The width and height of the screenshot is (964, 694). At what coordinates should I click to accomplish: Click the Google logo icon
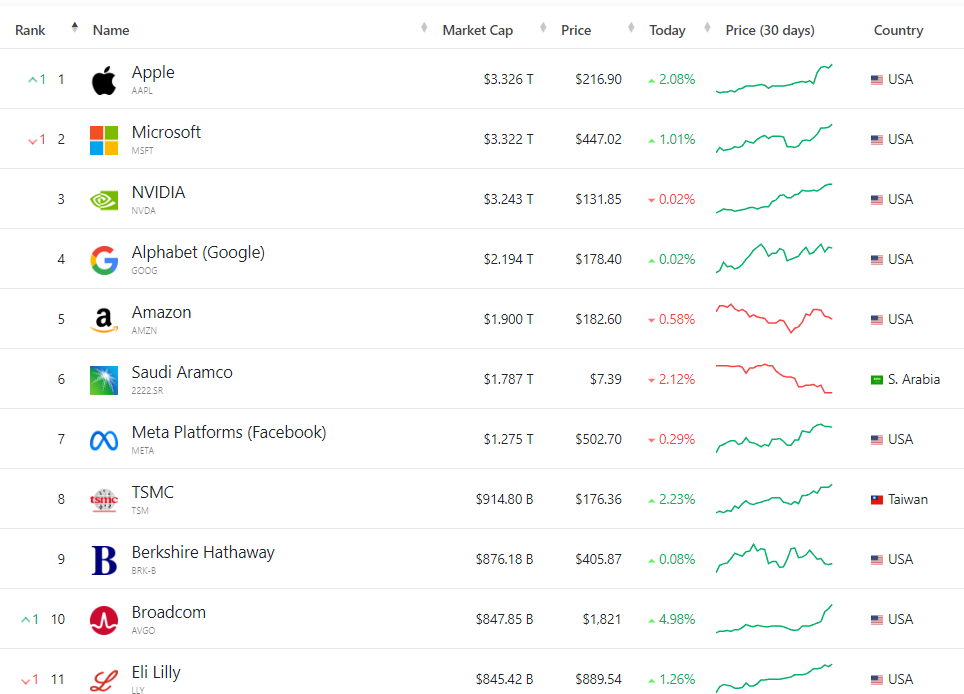coord(104,260)
